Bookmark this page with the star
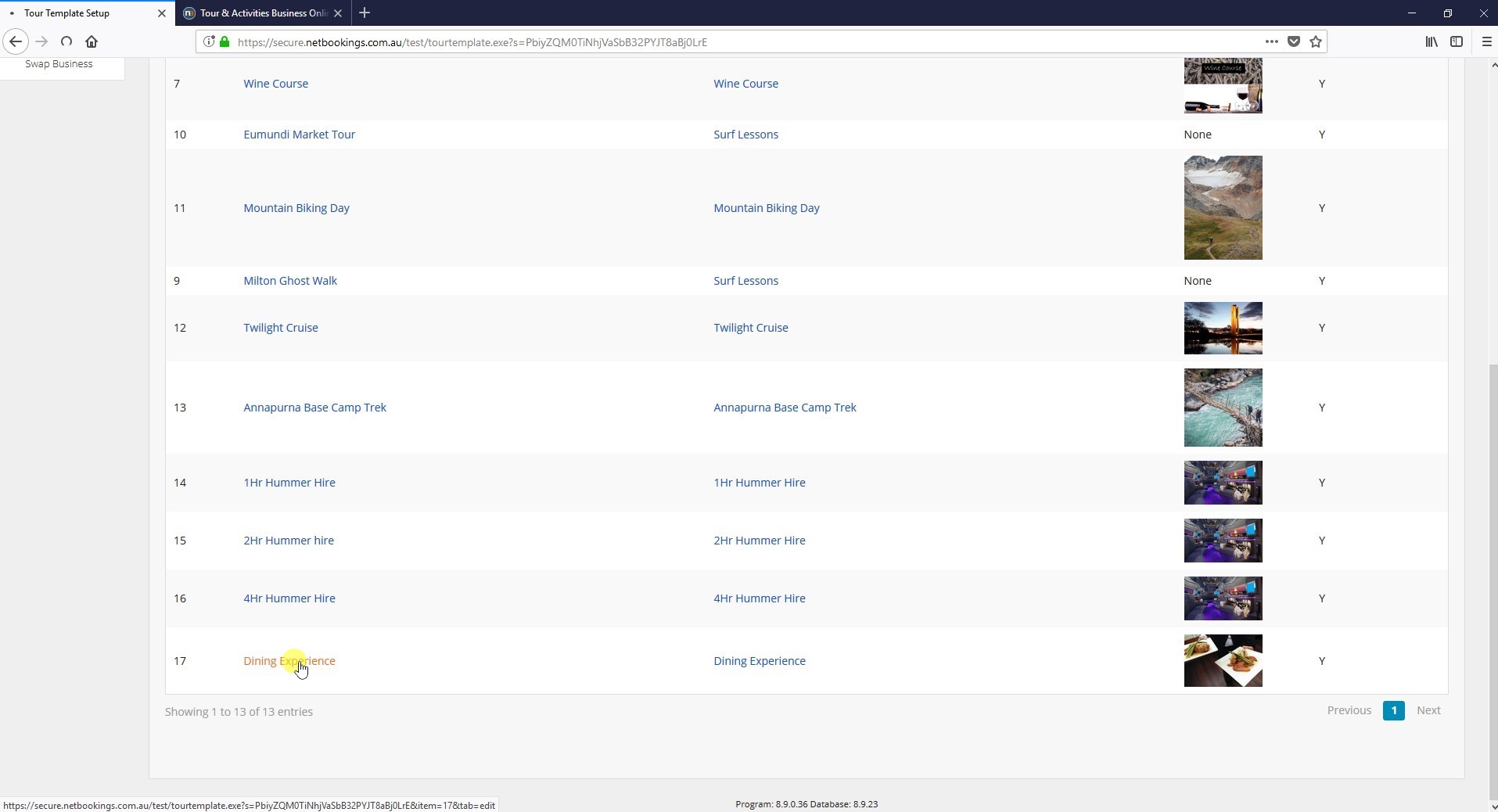The height and width of the screenshot is (812, 1498). pos(1316,41)
